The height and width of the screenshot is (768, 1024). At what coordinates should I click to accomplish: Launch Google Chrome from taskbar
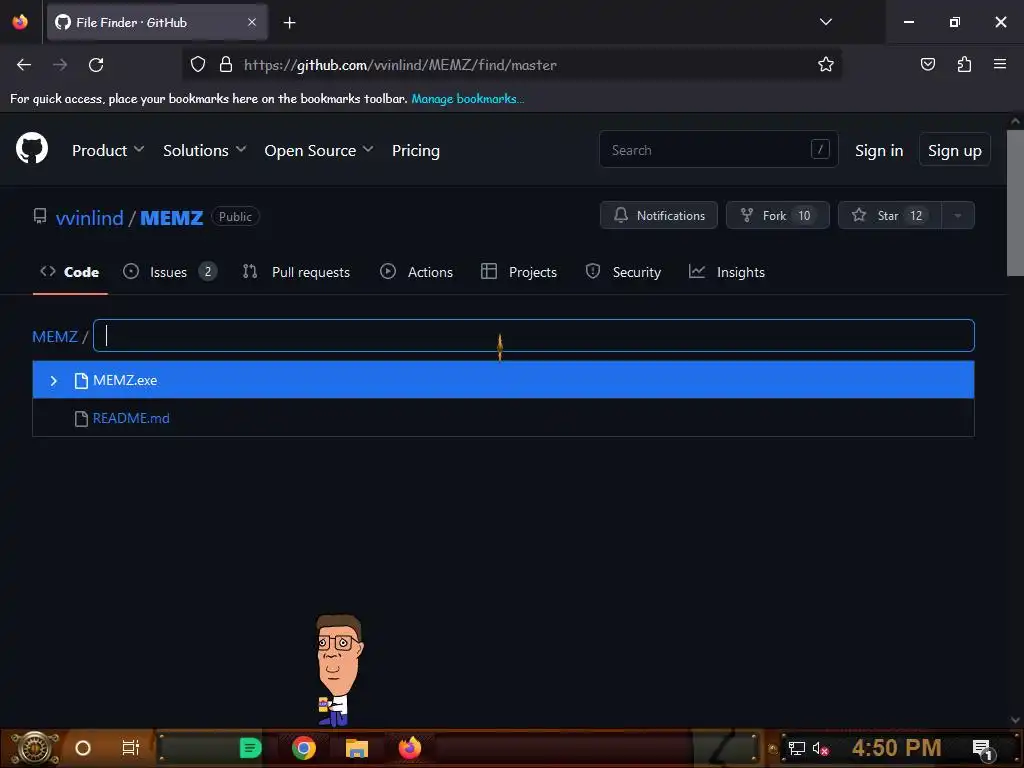click(x=304, y=748)
